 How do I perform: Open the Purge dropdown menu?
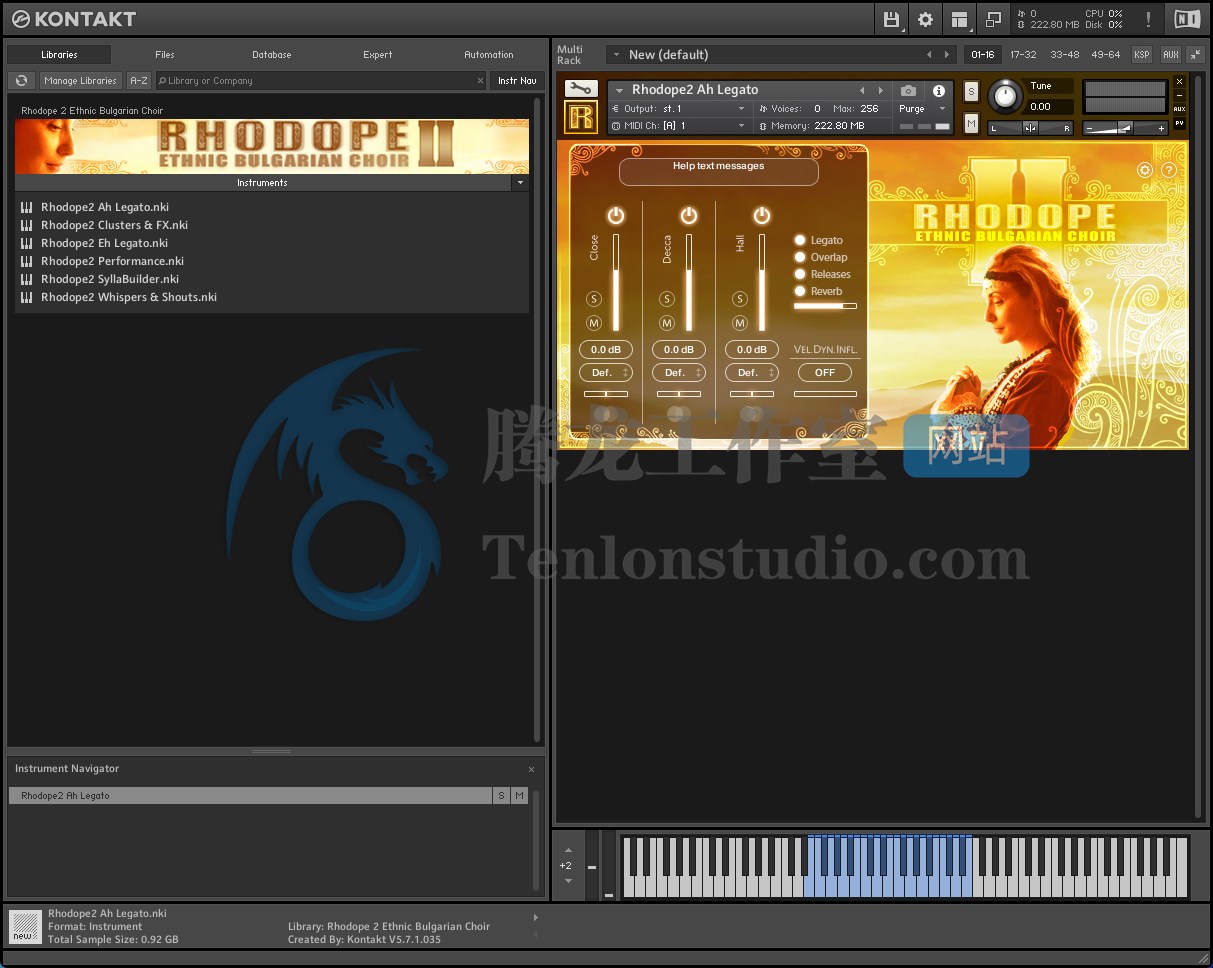pyautogui.click(x=922, y=109)
